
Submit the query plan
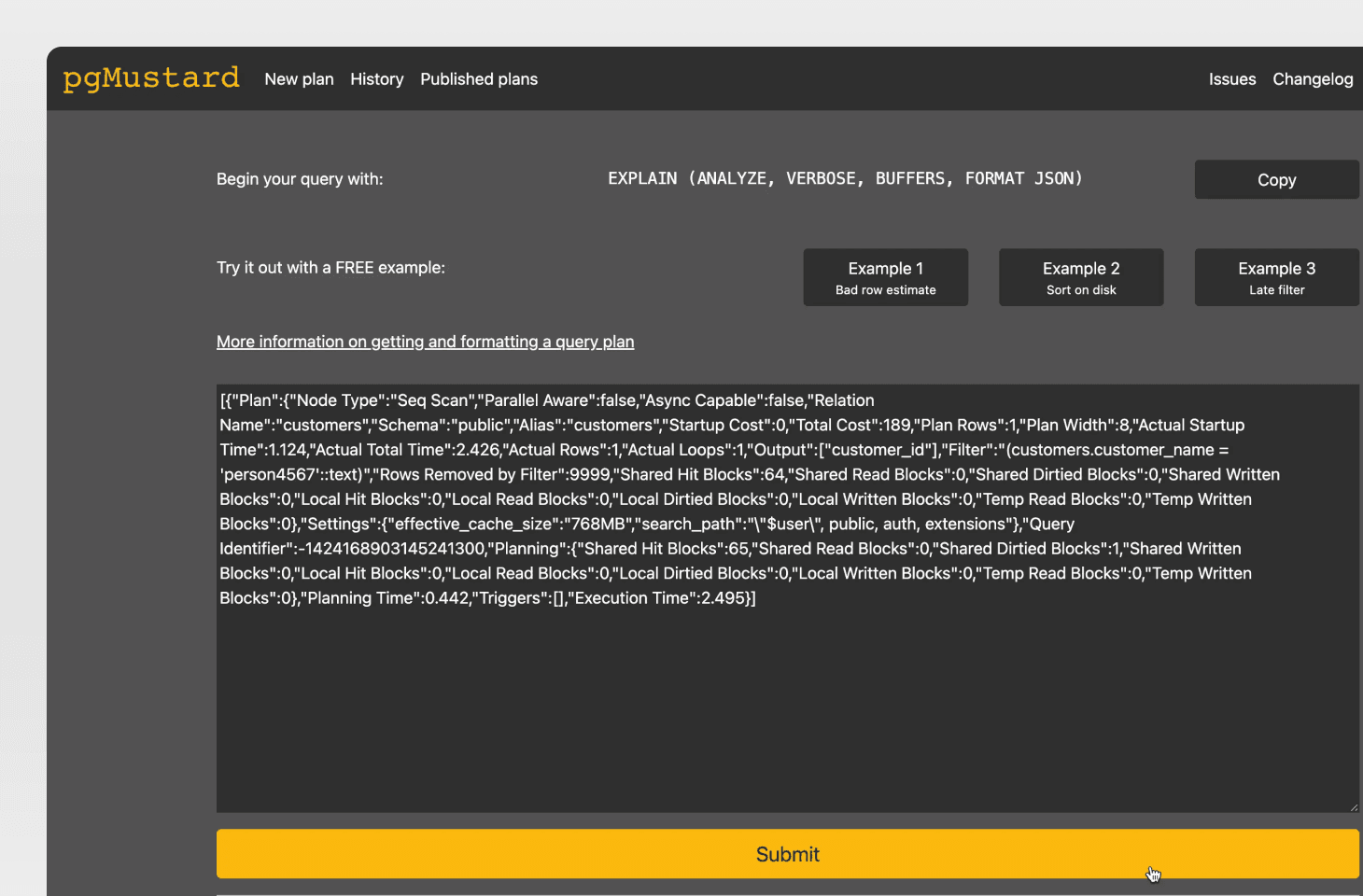pos(786,854)
